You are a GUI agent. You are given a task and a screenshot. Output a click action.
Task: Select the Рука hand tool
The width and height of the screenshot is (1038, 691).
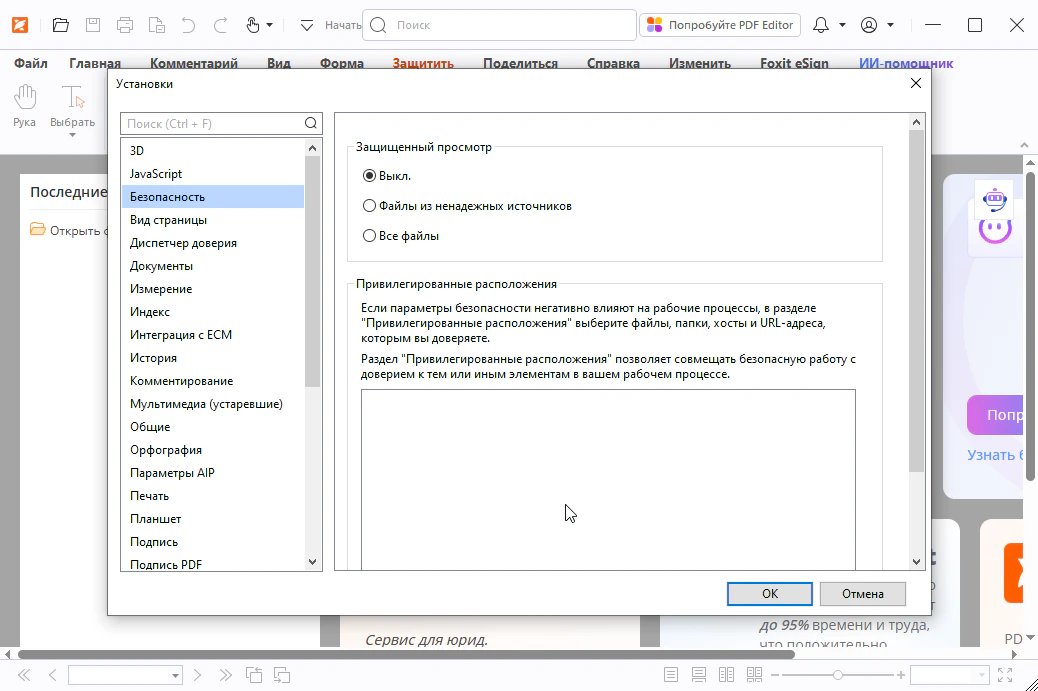(x=25, y=105)
